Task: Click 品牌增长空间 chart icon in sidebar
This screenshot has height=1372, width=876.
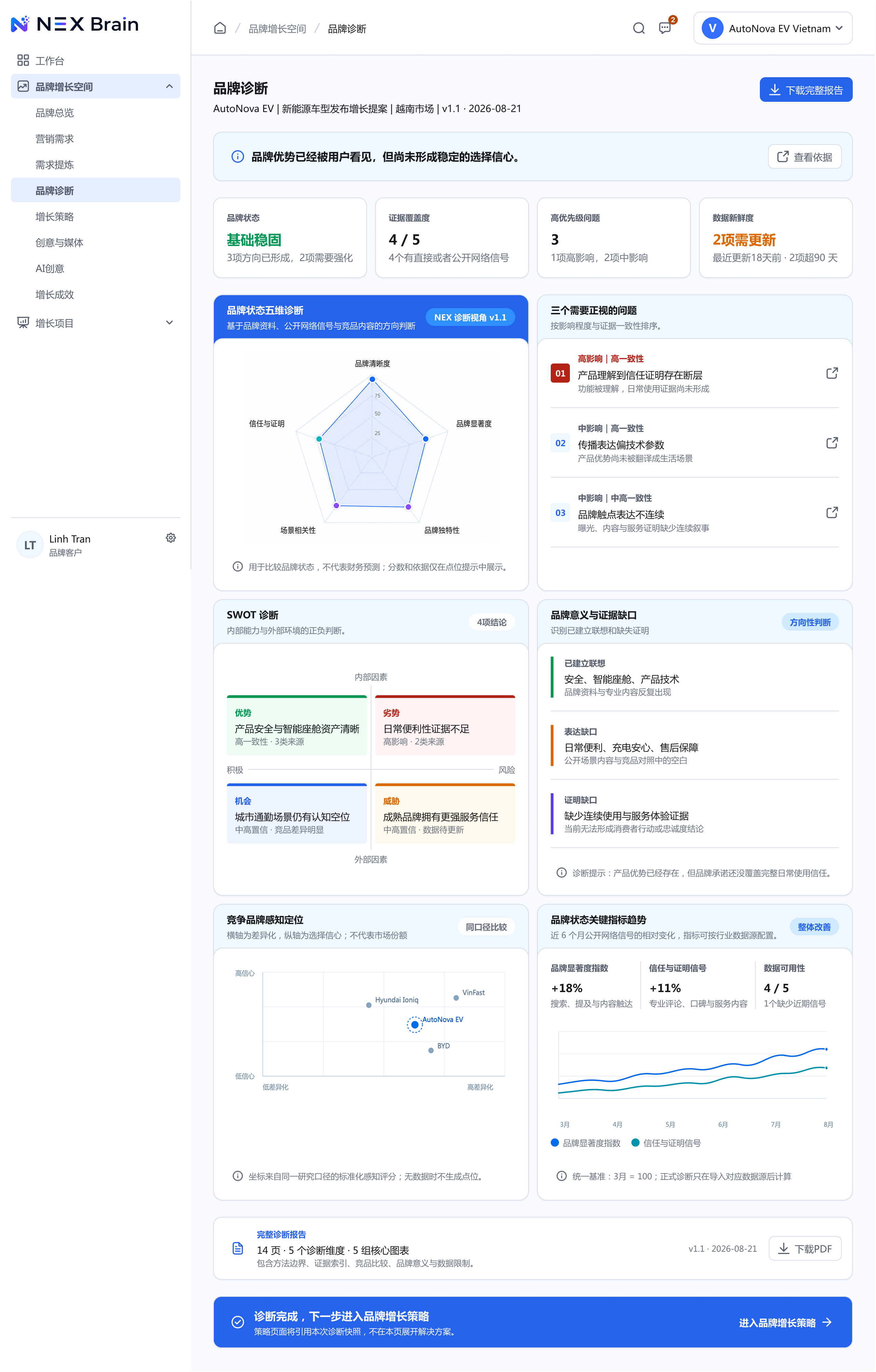Action: point(23,86)
